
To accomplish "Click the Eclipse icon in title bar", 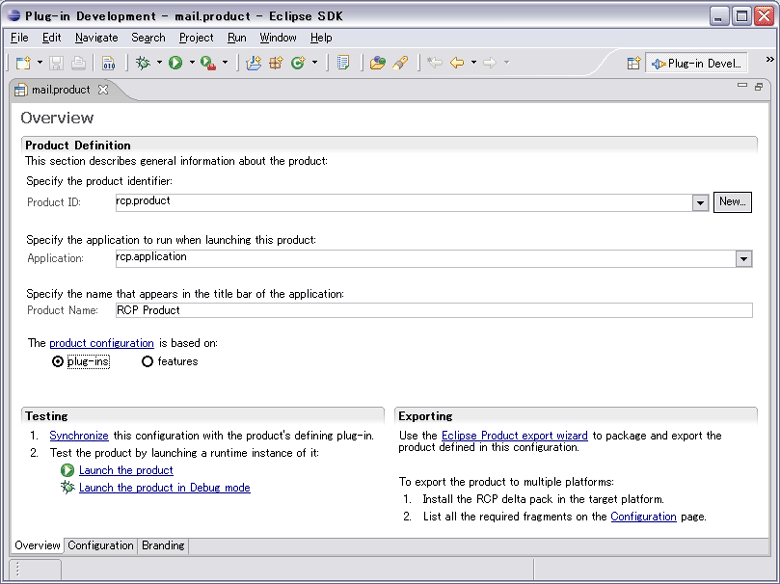I will tap(14, 15).
